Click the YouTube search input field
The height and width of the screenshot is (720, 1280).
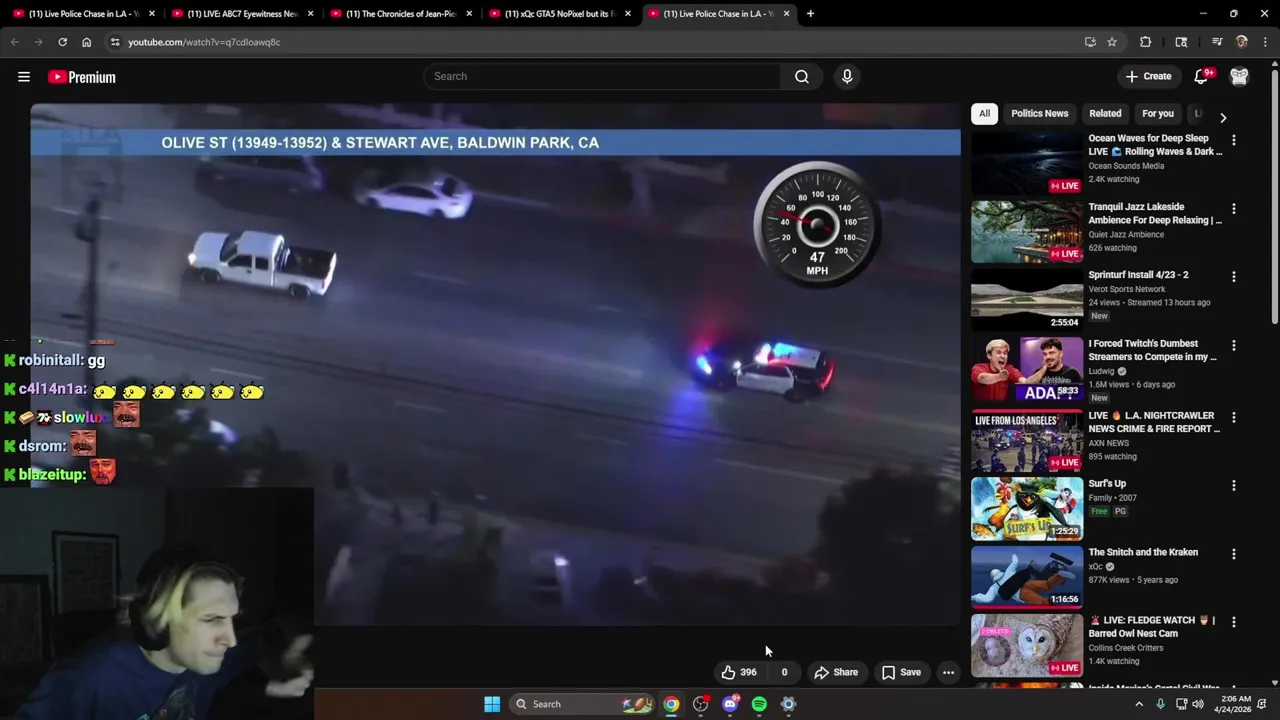click(603, 77)
